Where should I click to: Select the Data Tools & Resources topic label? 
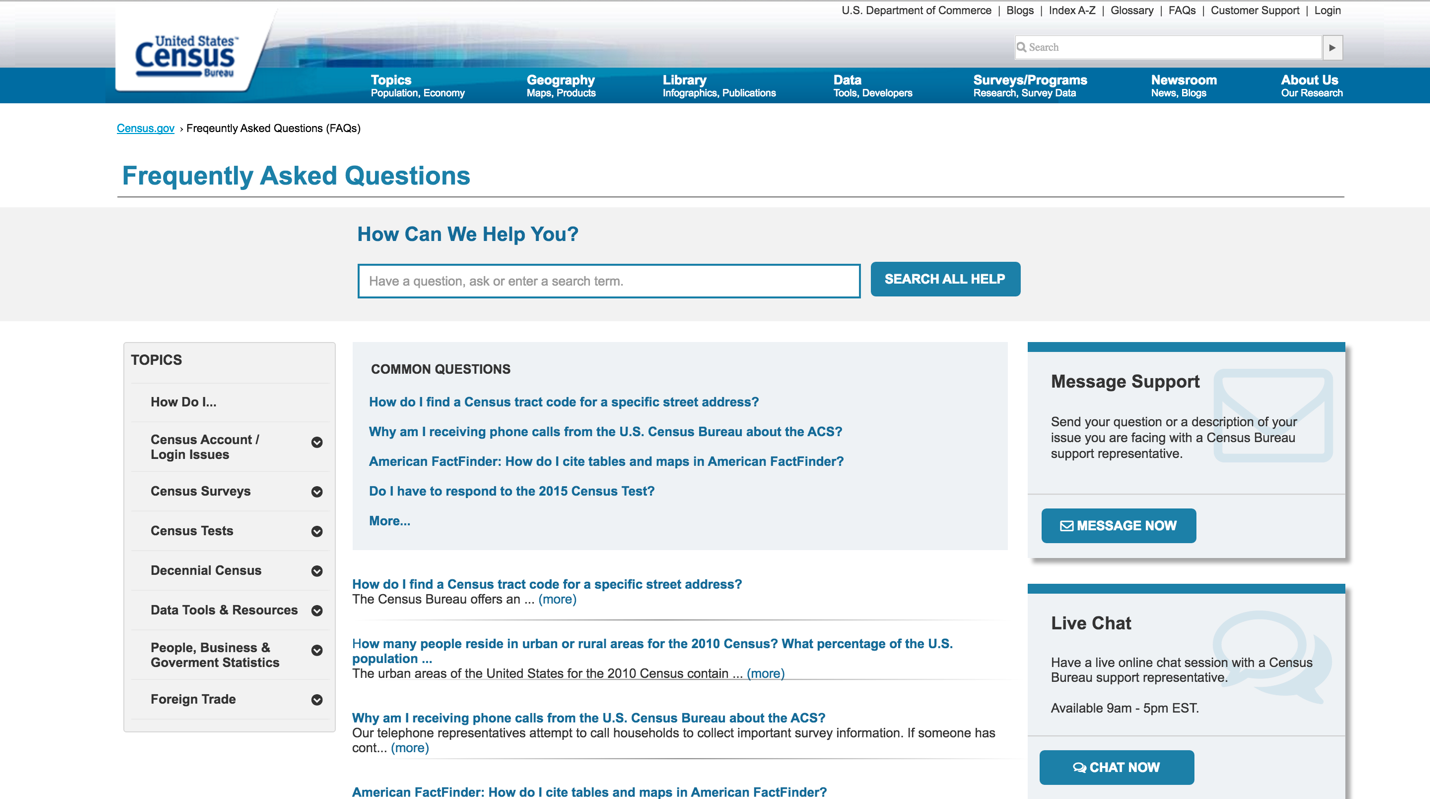[x=224, y=611]
